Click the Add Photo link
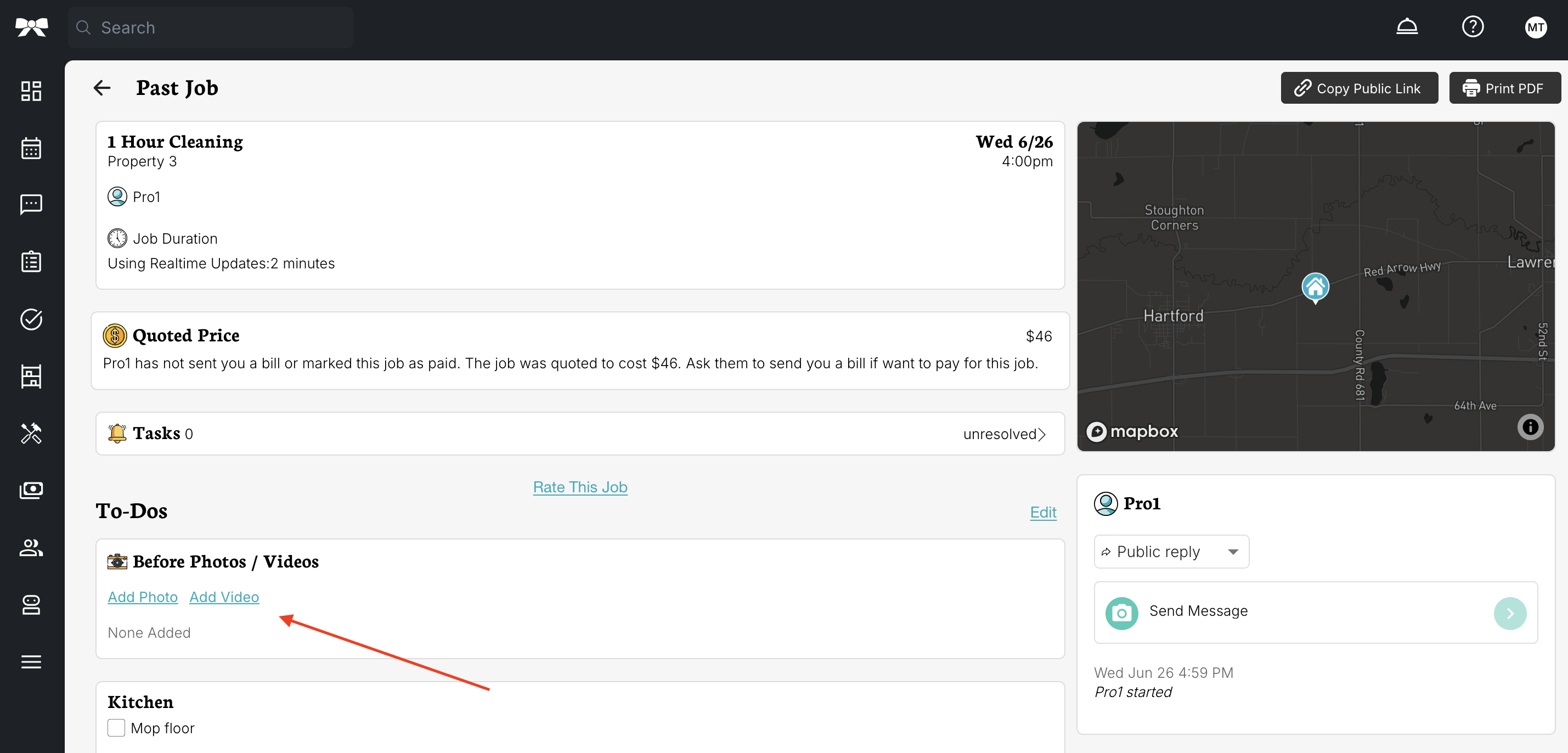This screenshot has height=753, width=1568. click(143, 597)
